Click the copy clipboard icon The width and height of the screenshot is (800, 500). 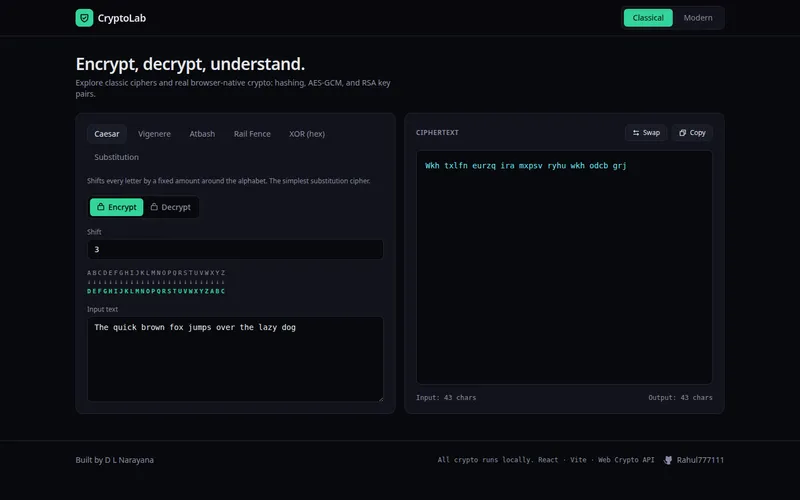click(x=682, y=133)
